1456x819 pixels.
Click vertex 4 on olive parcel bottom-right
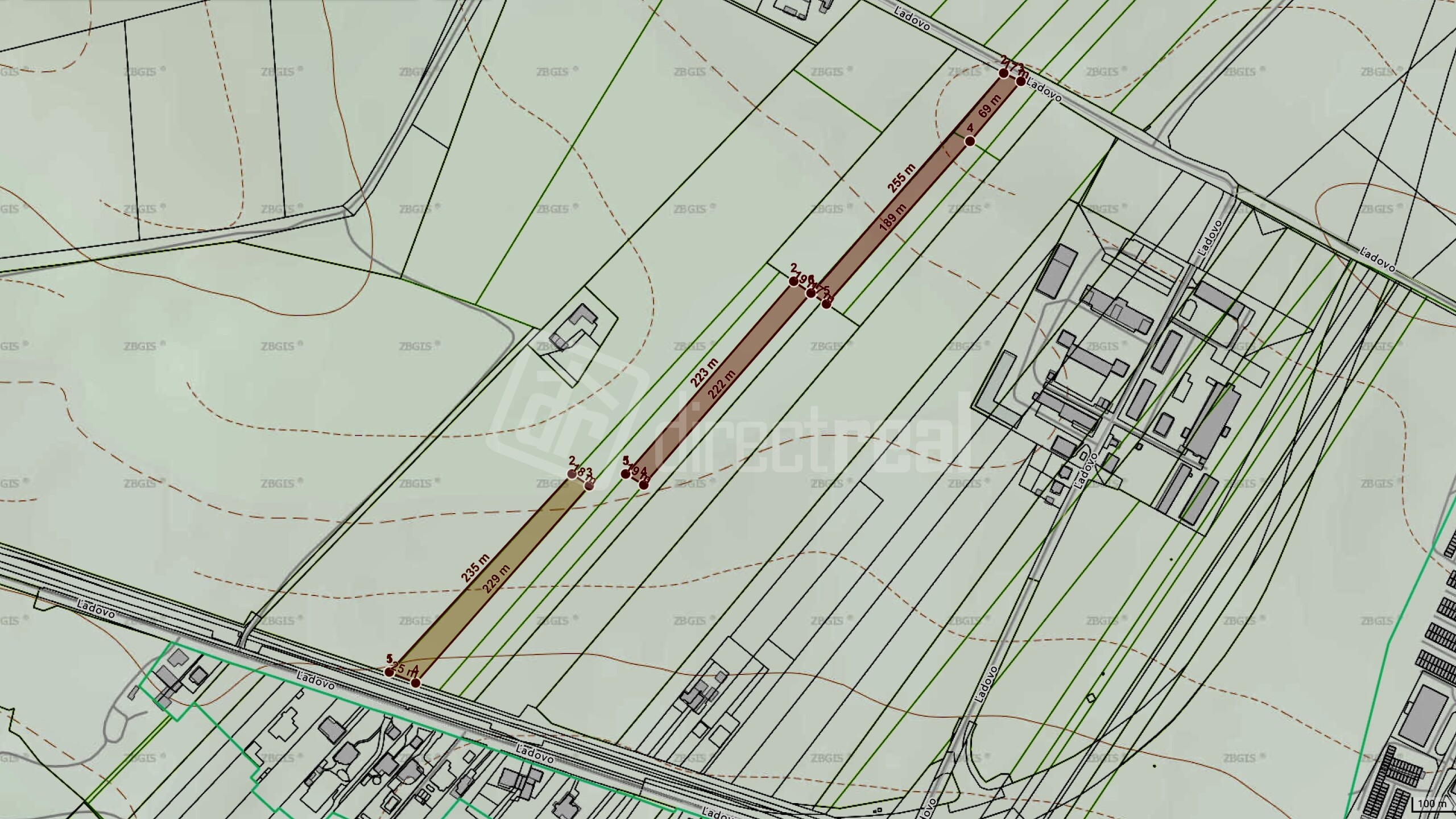(416, 682)
